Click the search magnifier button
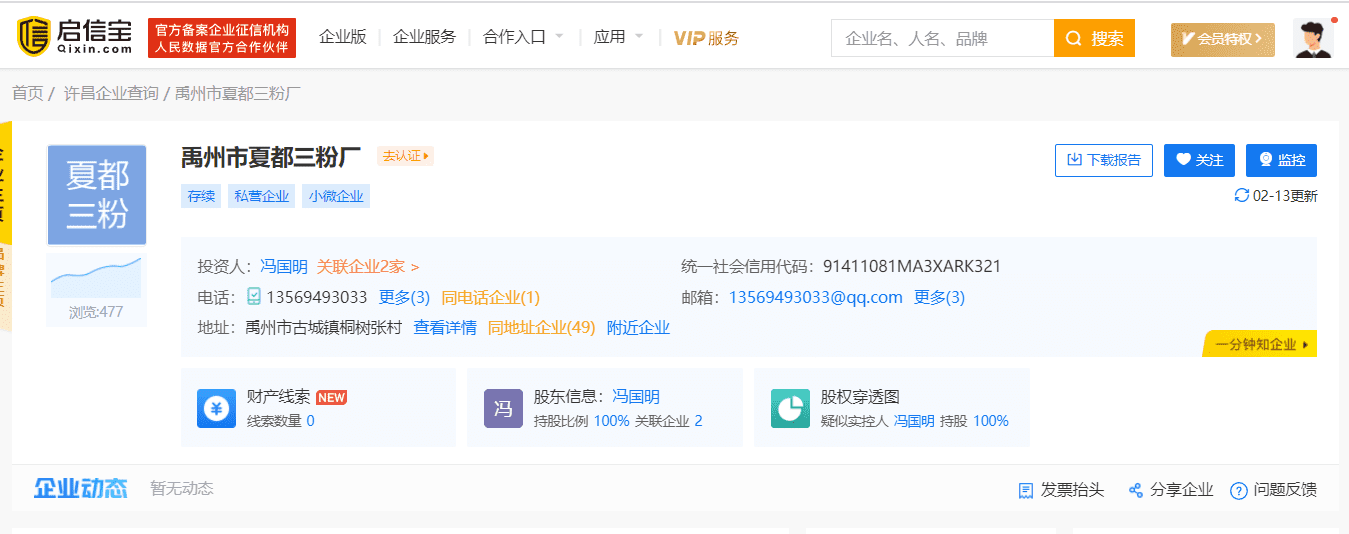 (1094, 38)
